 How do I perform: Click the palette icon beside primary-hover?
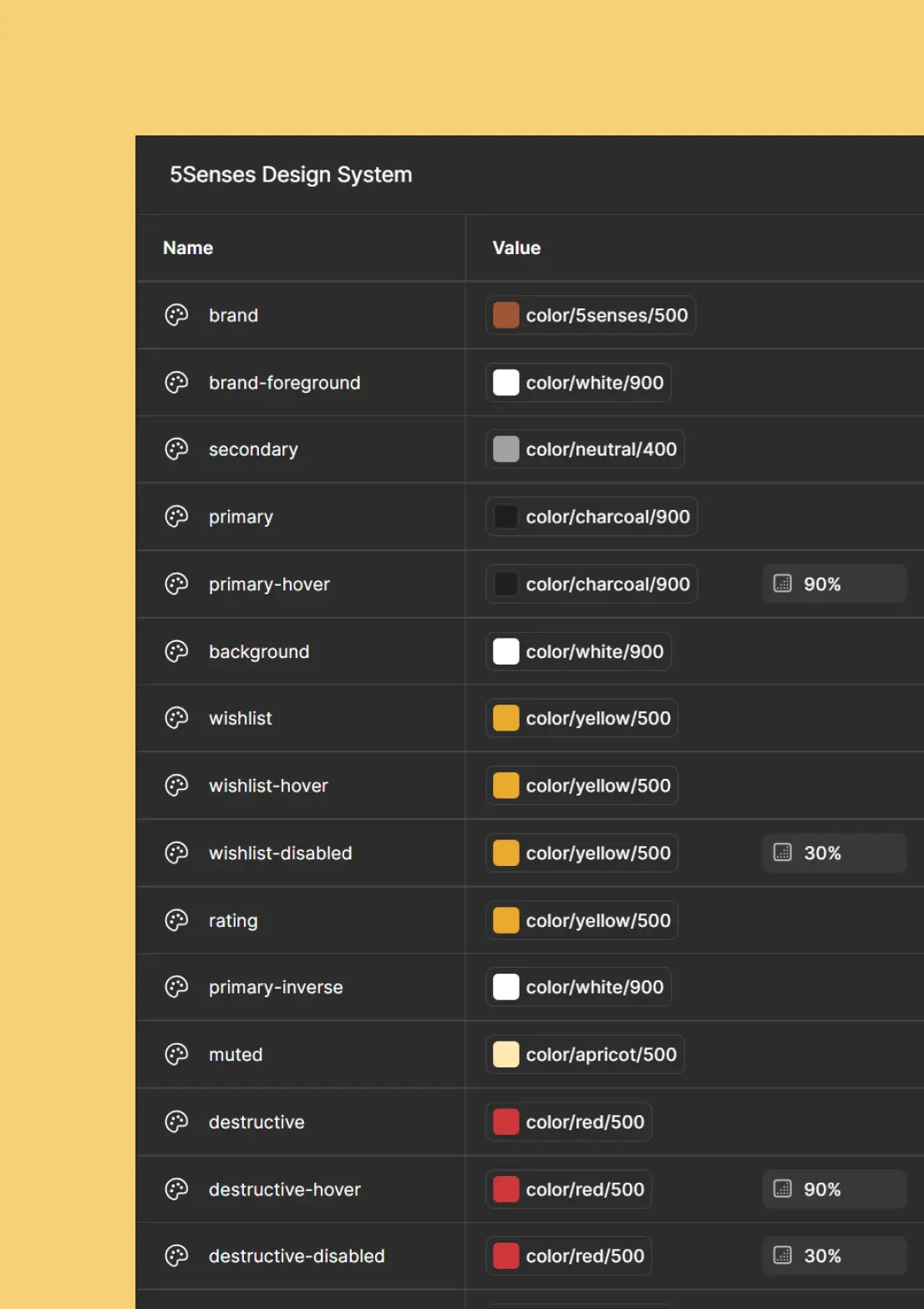[x=176, y=583]
